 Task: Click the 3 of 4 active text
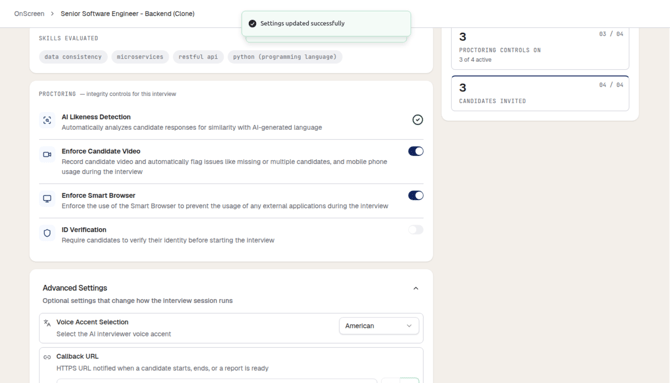point(475,60)
